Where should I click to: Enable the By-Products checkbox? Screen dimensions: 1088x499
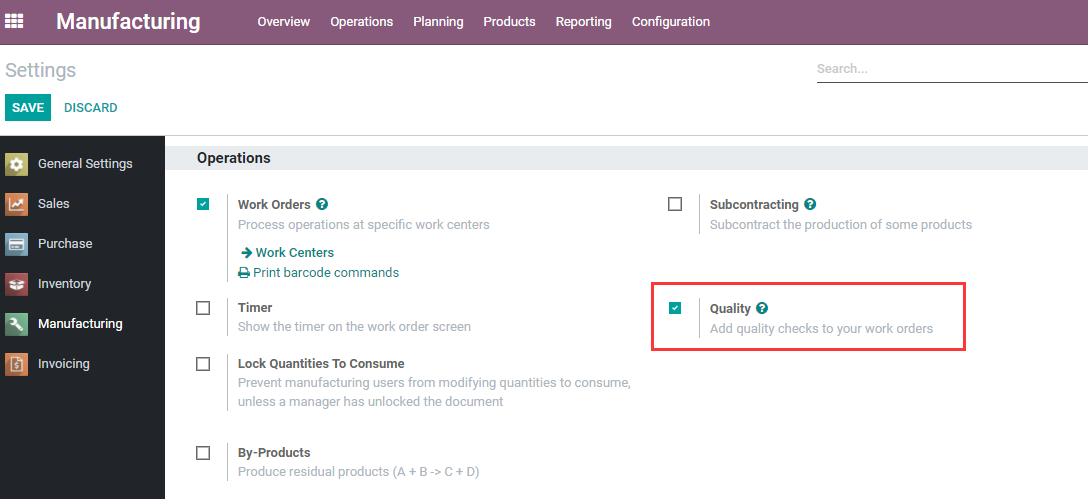click(203, 453)
